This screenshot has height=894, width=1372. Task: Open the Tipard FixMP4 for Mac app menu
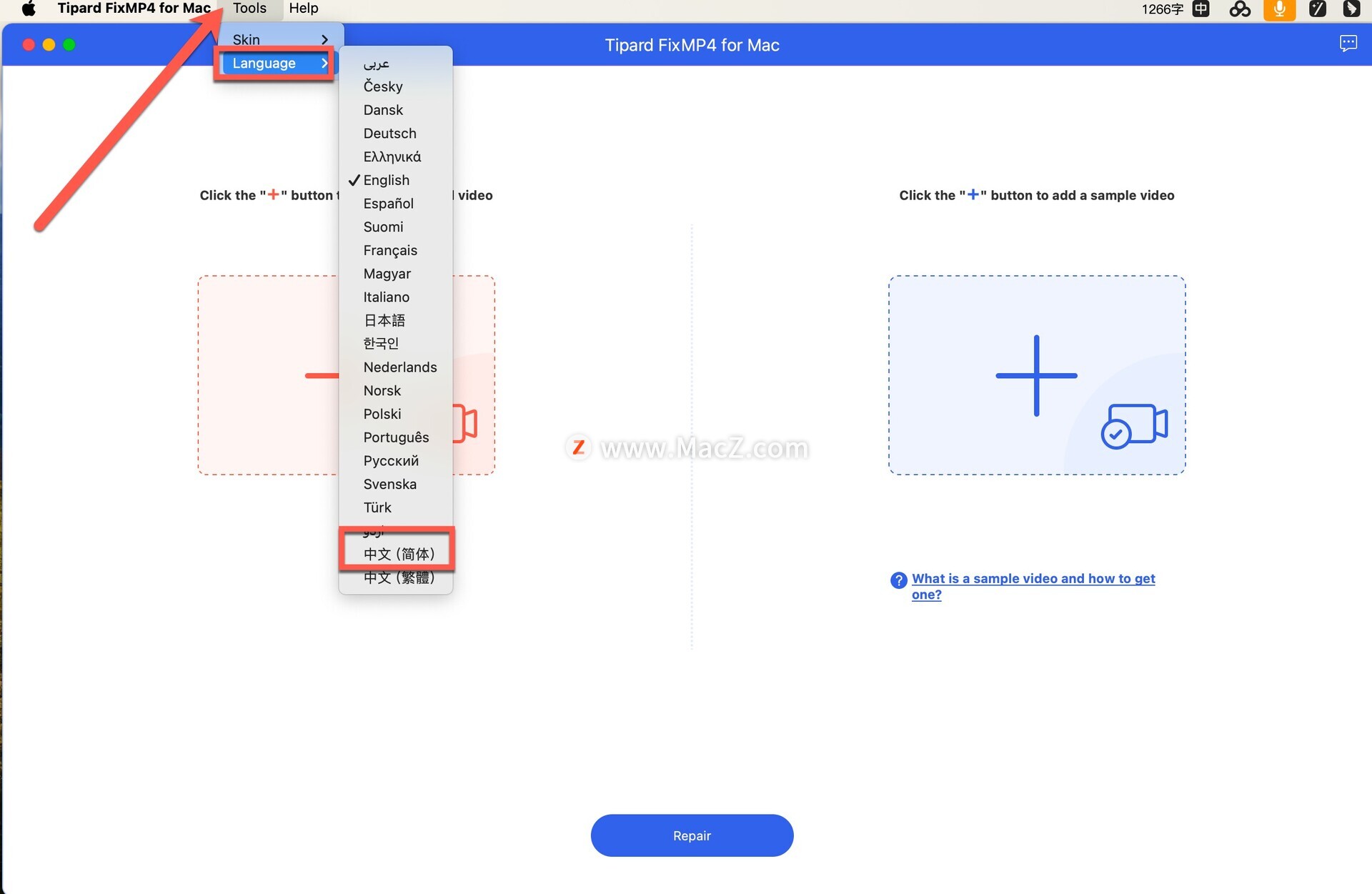134,9
